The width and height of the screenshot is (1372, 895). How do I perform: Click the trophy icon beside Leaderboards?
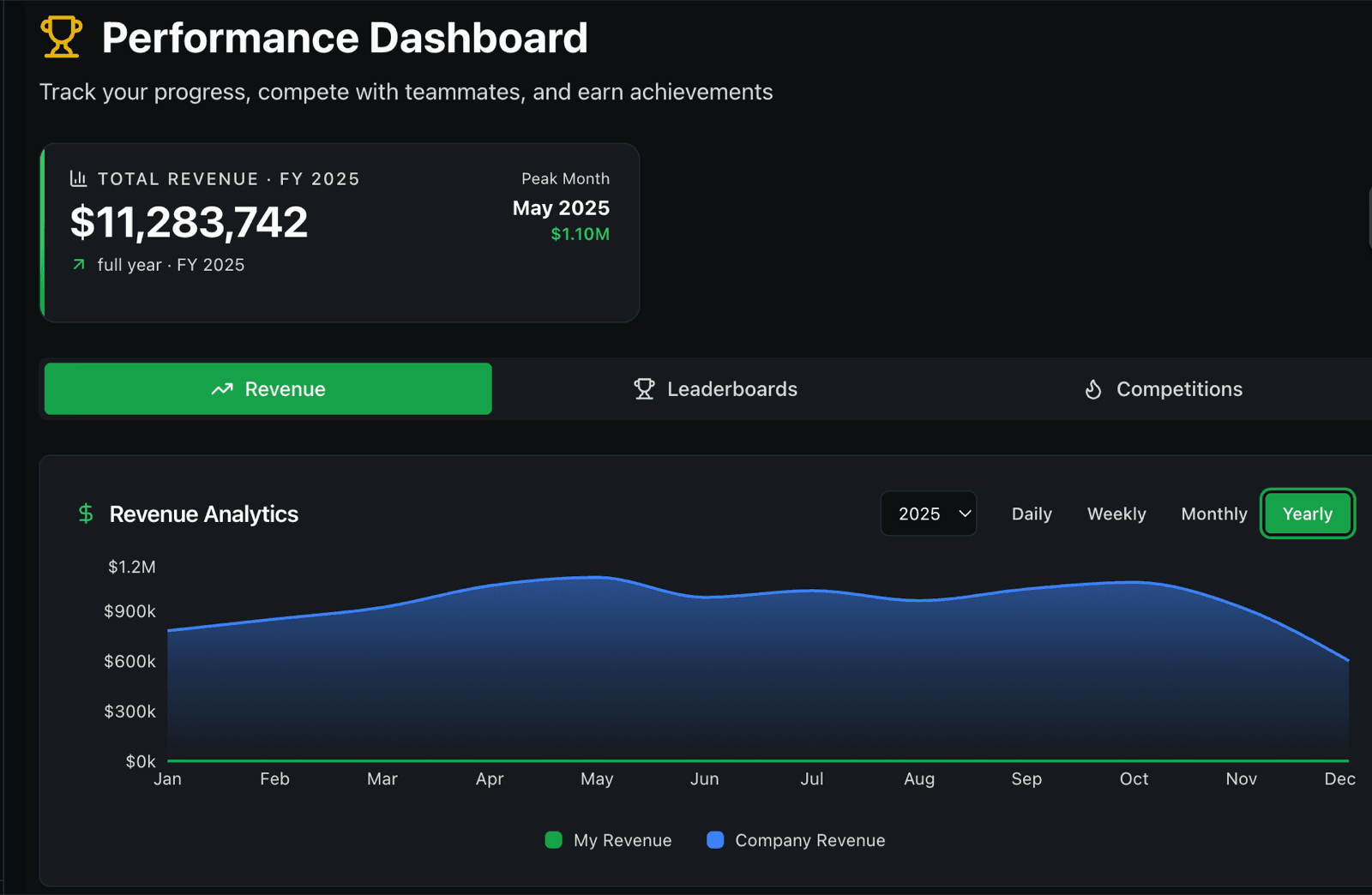(x=644, y=389)
